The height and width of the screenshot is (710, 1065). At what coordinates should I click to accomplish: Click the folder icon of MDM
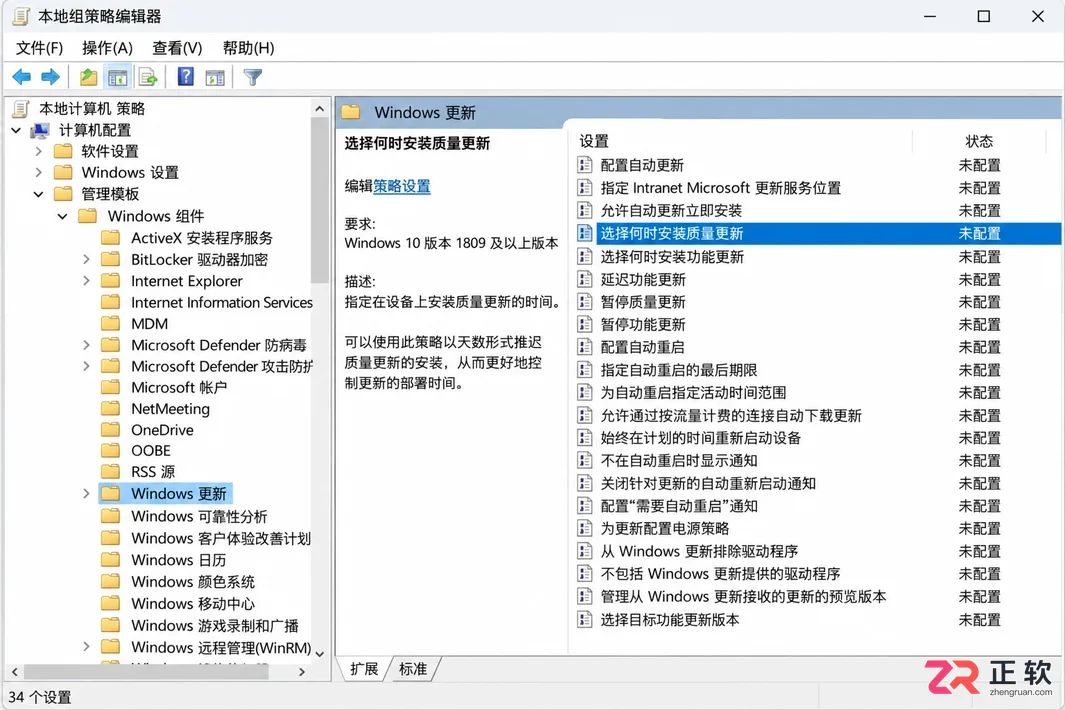(x=111, y=323)
